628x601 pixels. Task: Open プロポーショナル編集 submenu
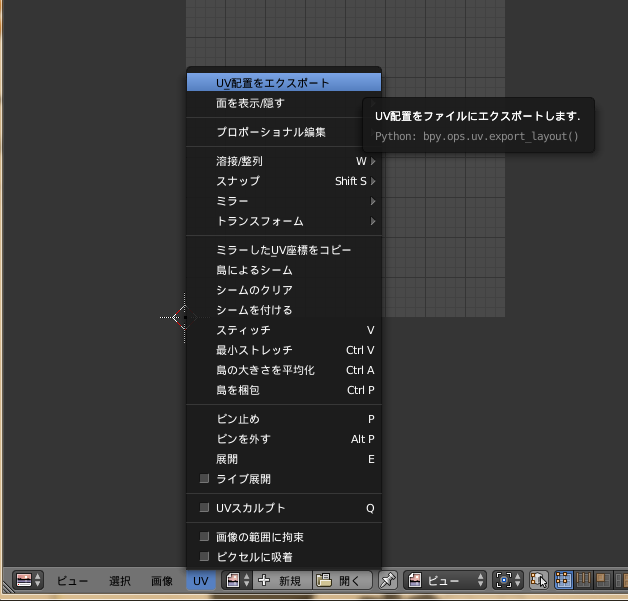[284, 132]
